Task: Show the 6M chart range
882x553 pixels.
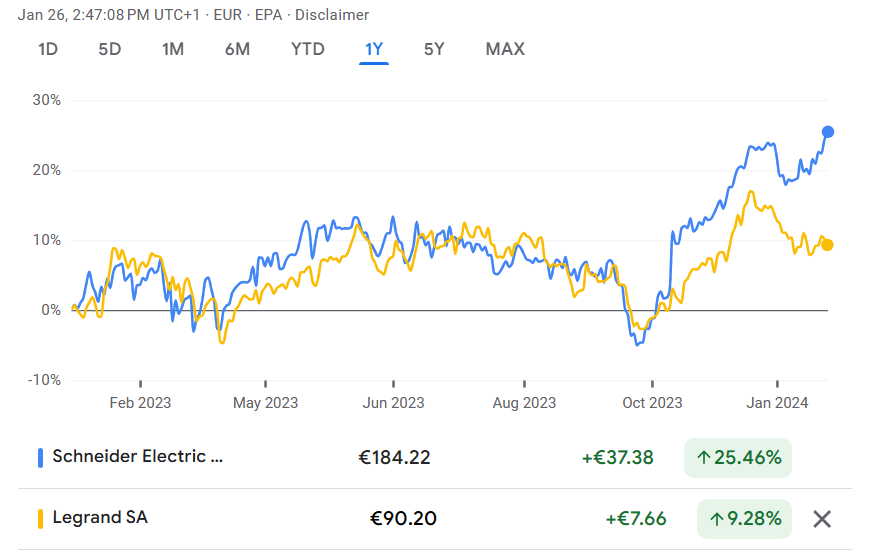Action: click(x=237, y=50)
